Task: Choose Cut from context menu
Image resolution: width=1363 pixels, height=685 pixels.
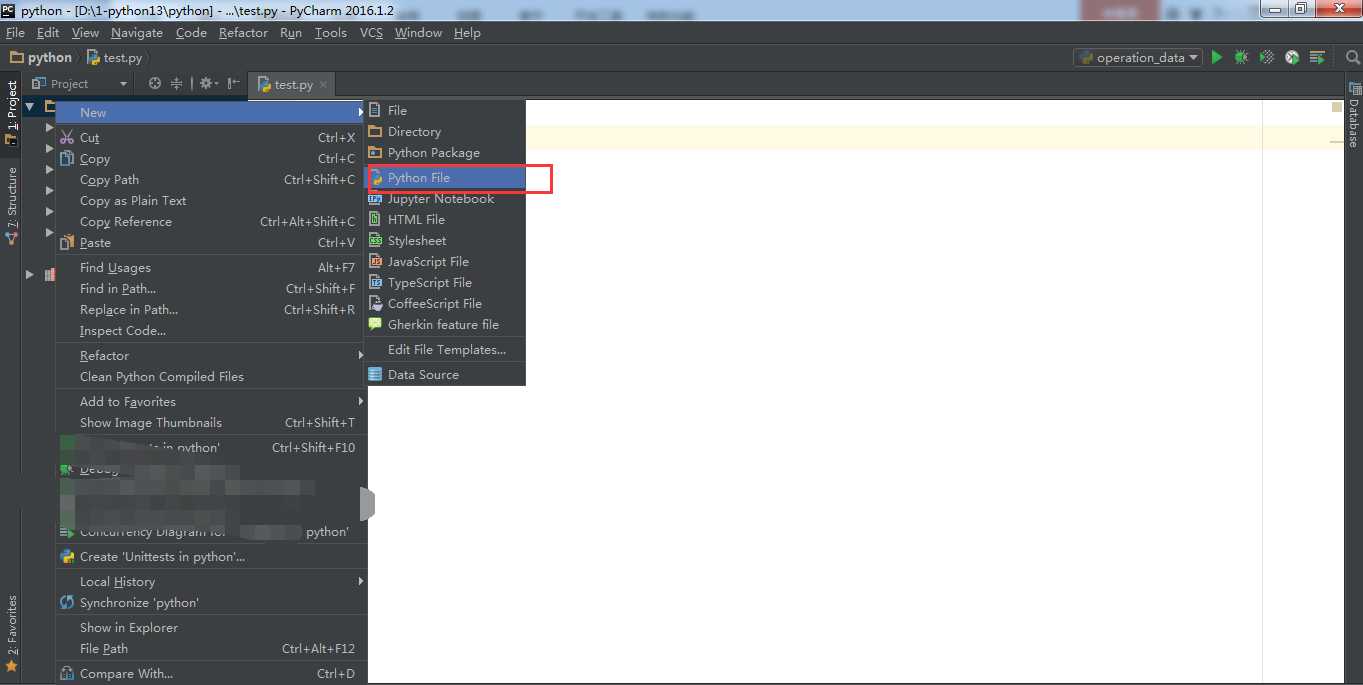Action: [211, 137]
